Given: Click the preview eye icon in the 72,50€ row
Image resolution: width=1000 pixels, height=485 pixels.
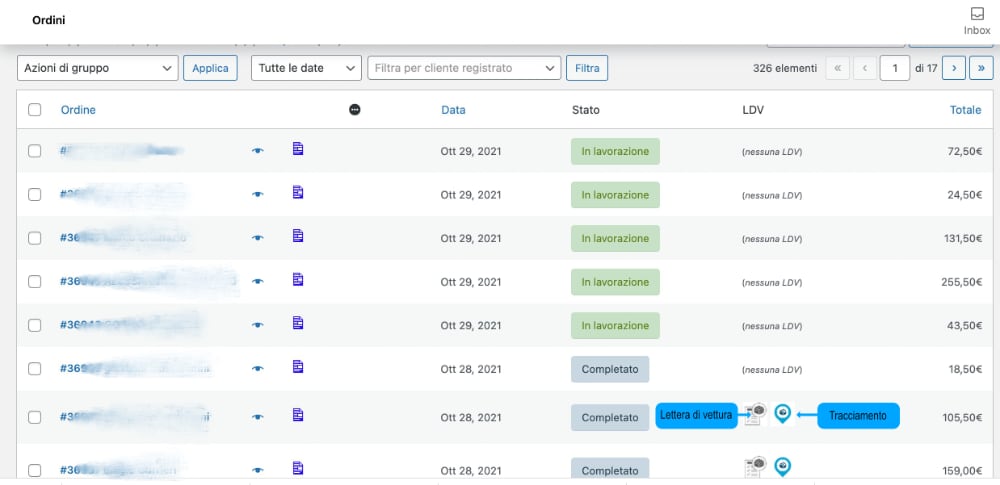Looking at the screenshot, I should tap(258, 151).
